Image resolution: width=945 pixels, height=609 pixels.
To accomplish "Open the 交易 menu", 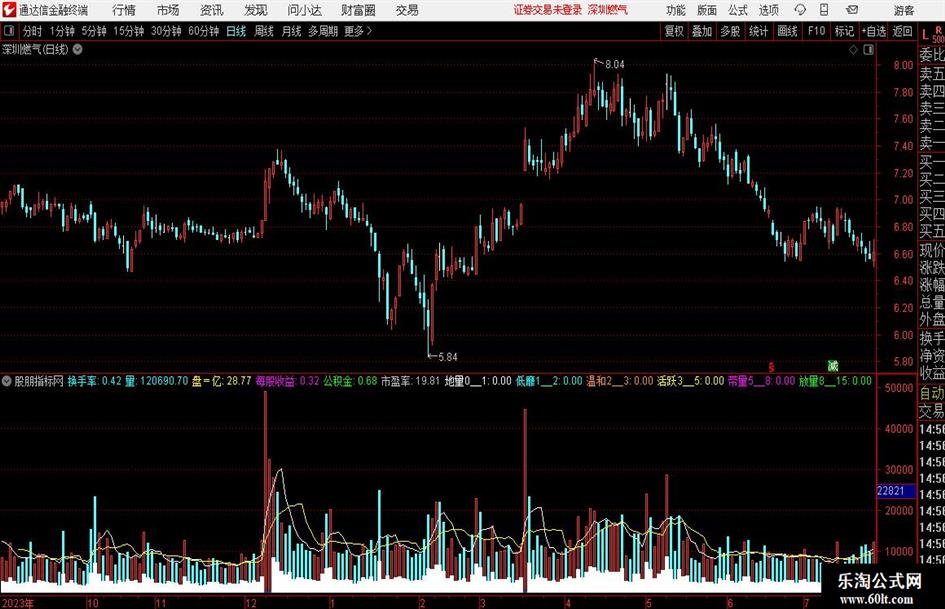I will (407, 10).
